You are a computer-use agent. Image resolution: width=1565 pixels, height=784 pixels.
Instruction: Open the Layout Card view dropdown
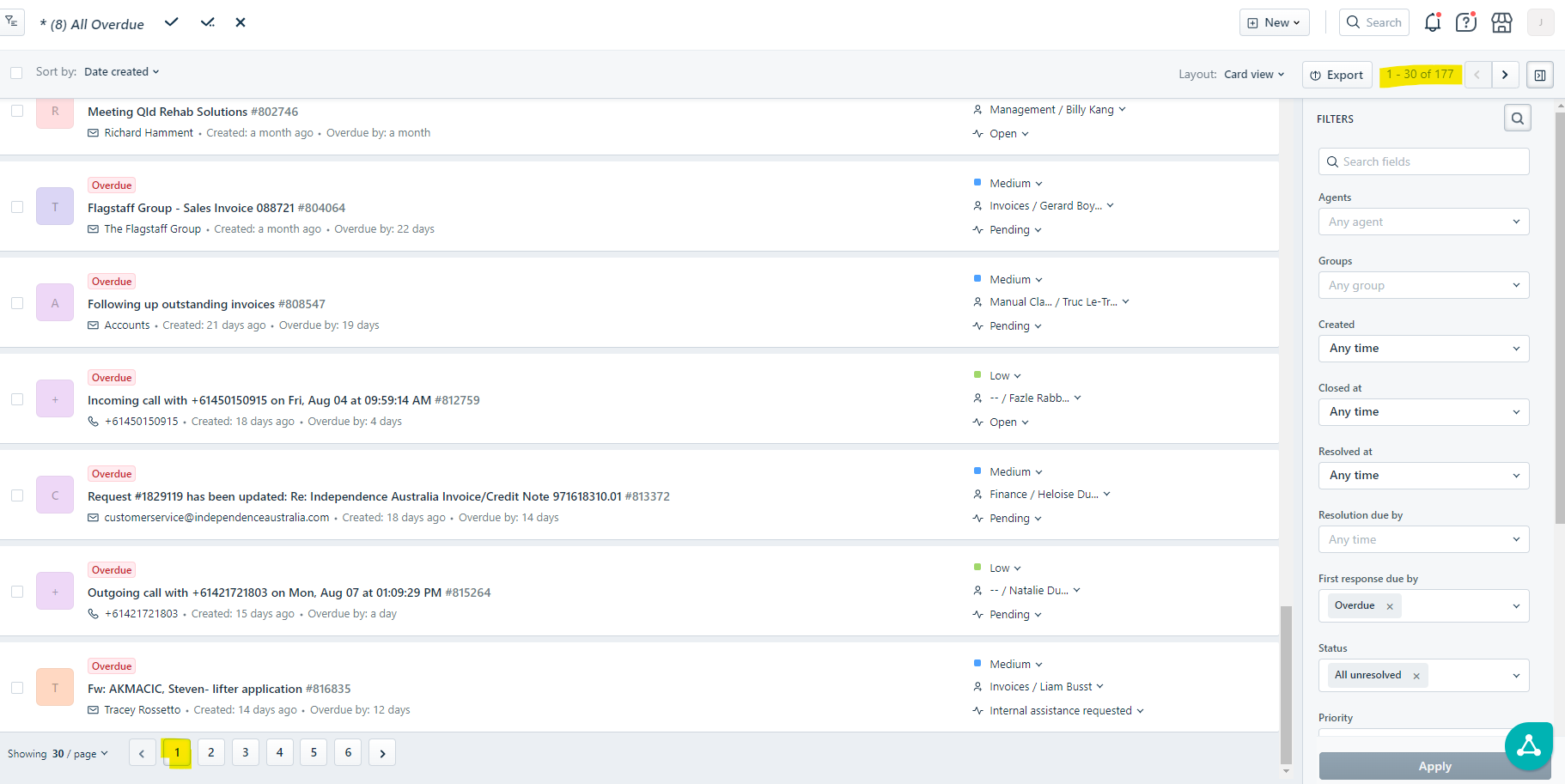click(x=1254, y=75)
